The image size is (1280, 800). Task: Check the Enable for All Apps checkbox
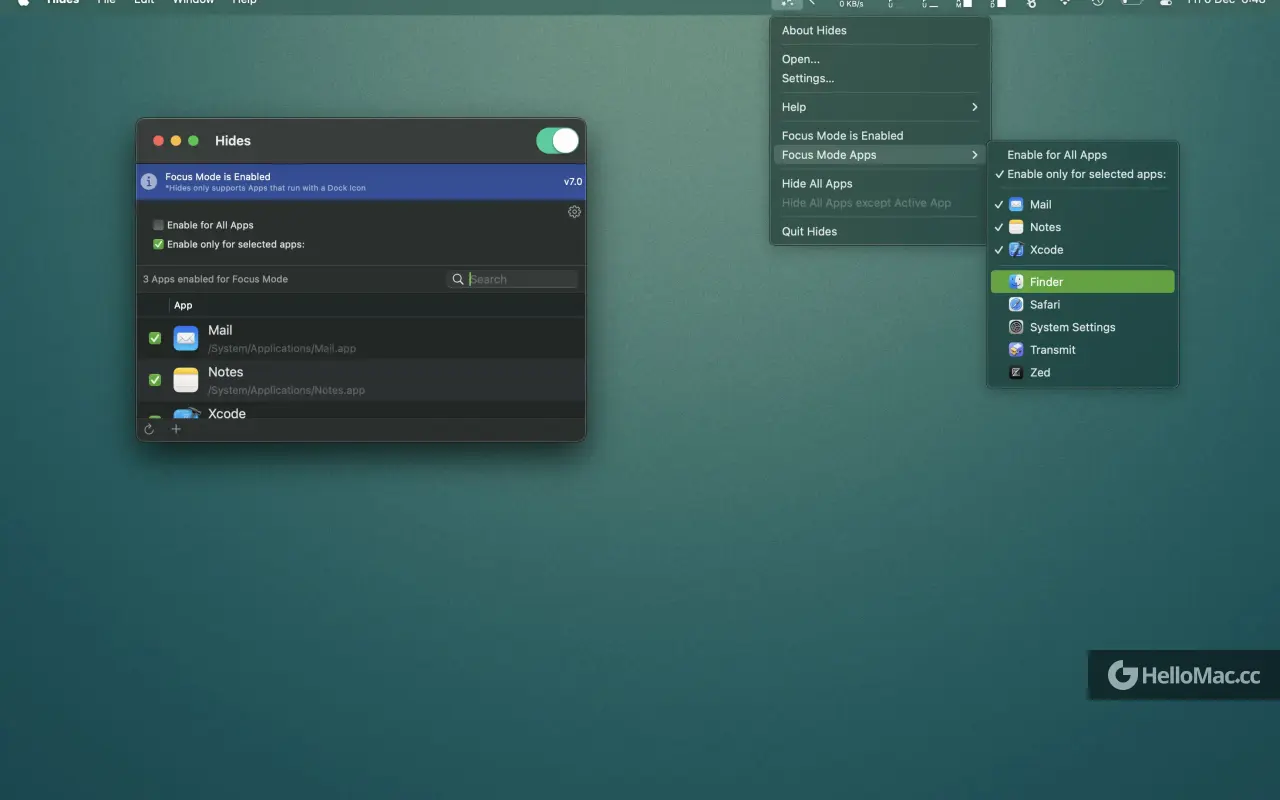coord(158,225)
